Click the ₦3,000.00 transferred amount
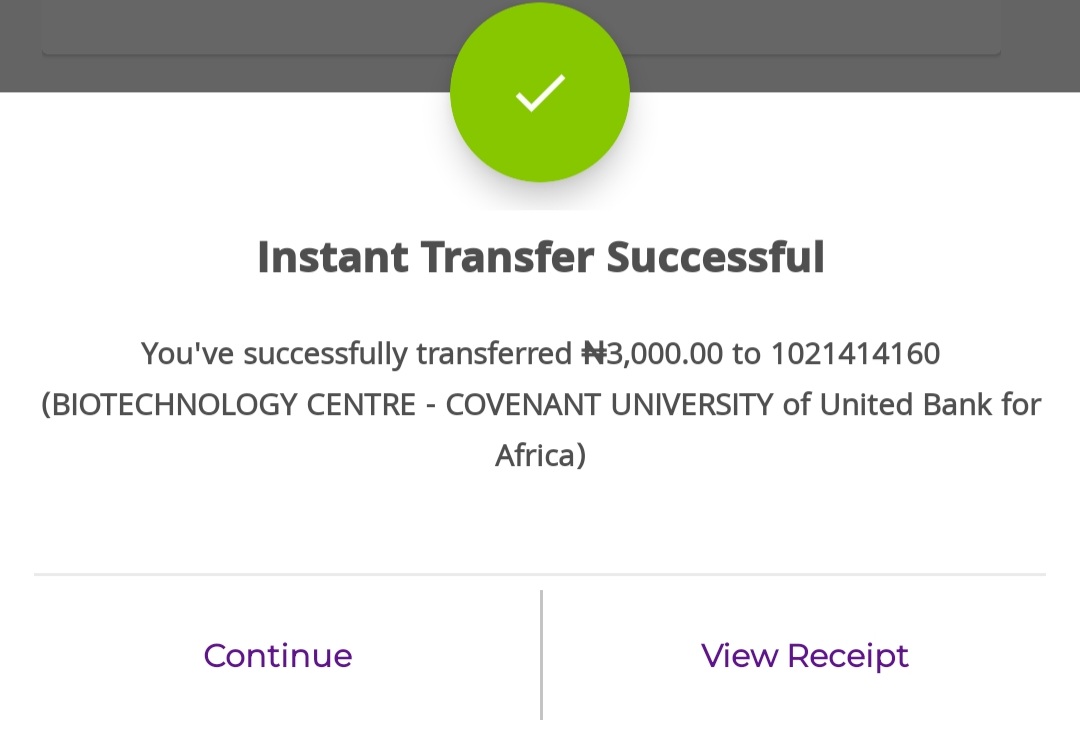The width and height of the screenshot is (1080, 734). (652, 354)
